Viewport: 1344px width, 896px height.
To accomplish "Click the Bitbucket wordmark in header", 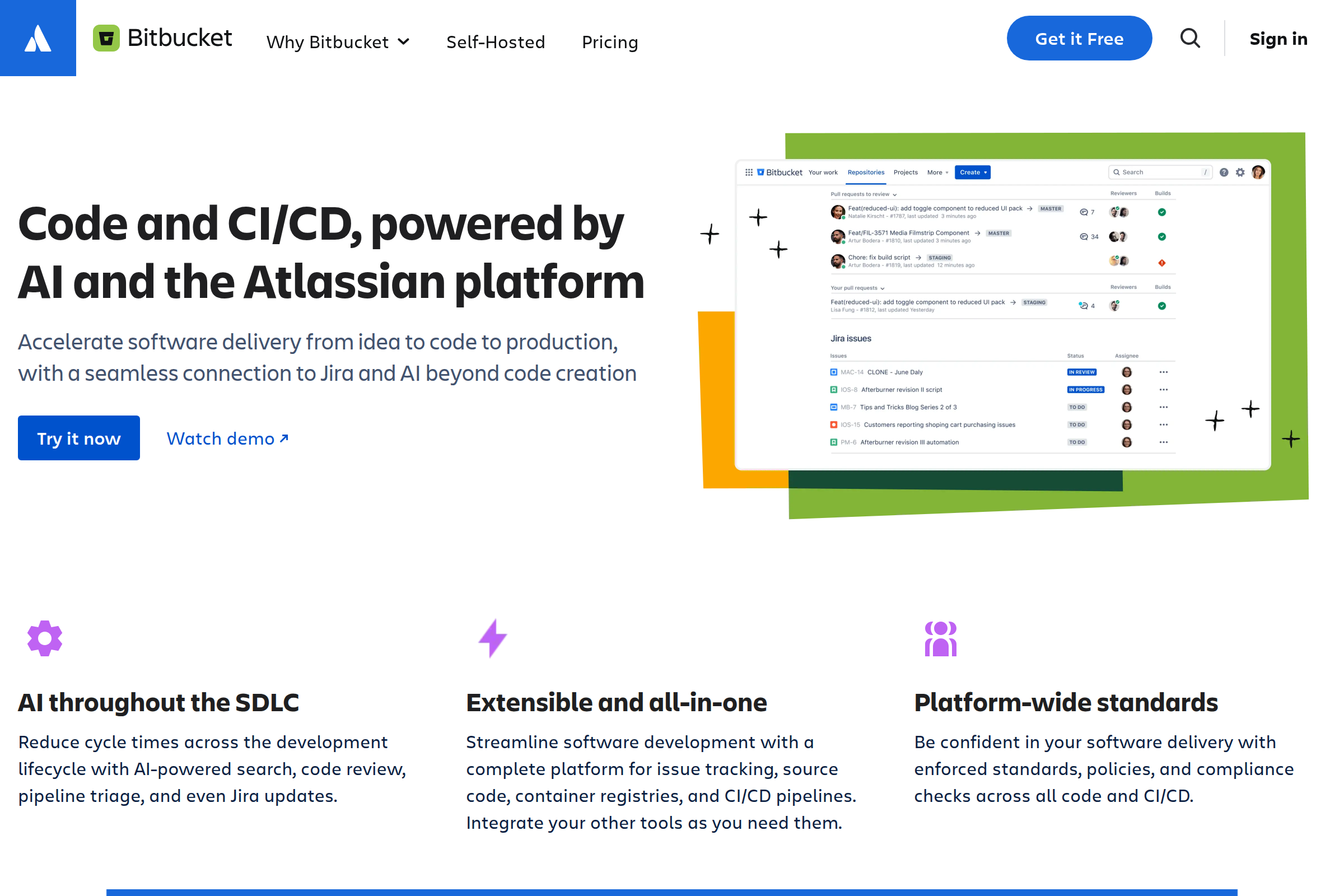I will pos(179,38).
